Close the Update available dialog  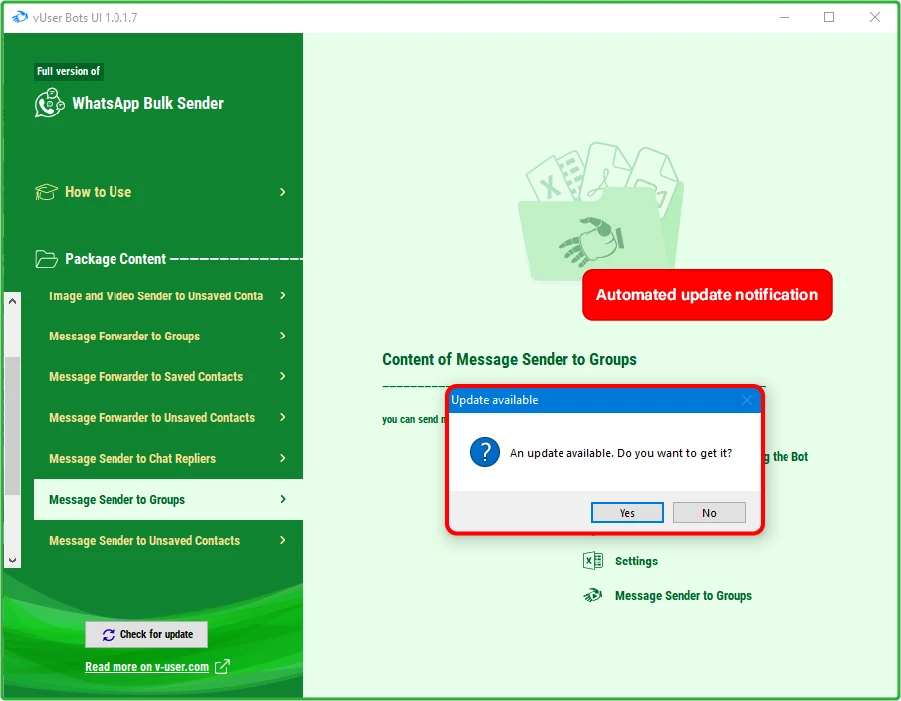tap(746, 400)
